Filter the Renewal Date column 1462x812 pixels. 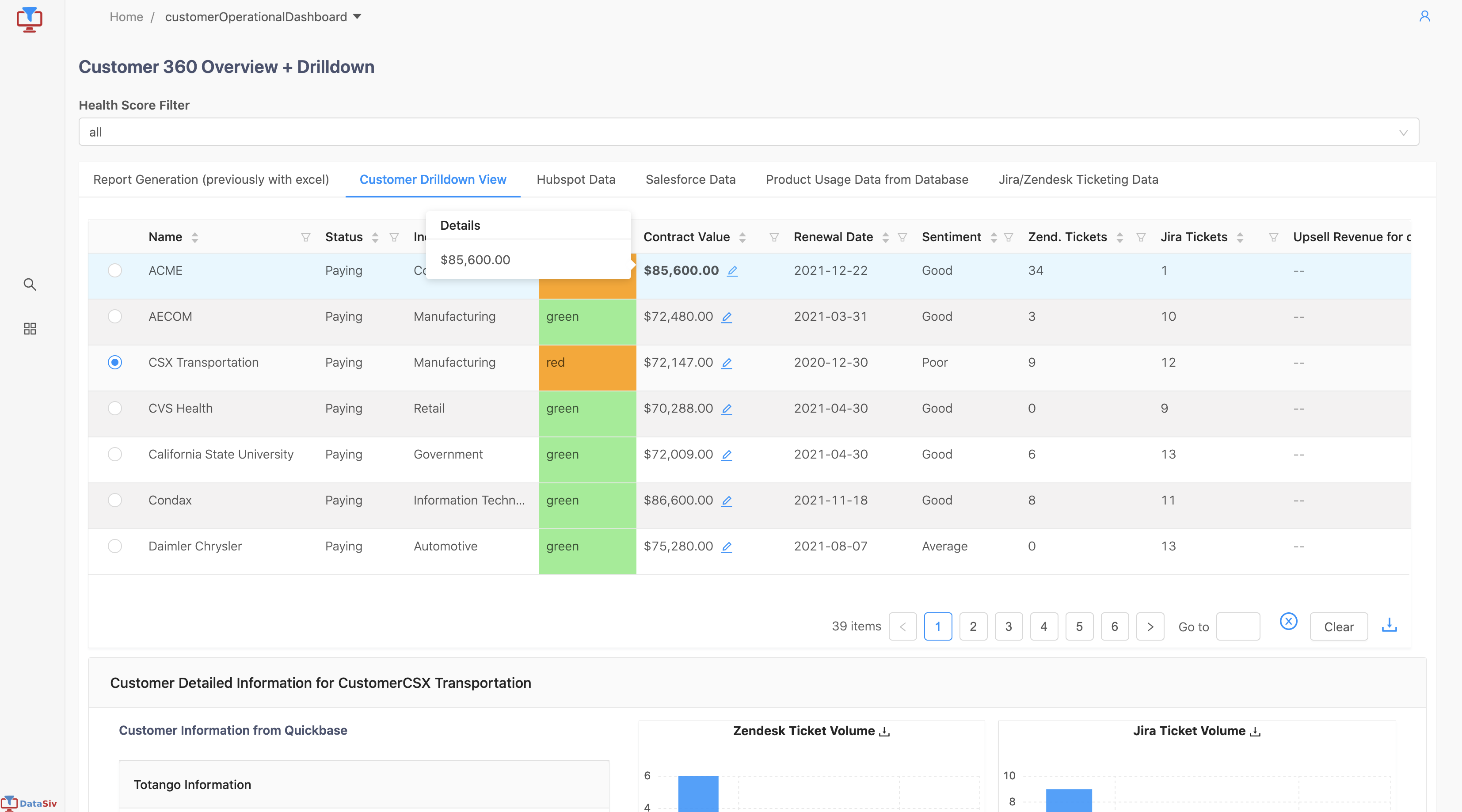(902, 237)
